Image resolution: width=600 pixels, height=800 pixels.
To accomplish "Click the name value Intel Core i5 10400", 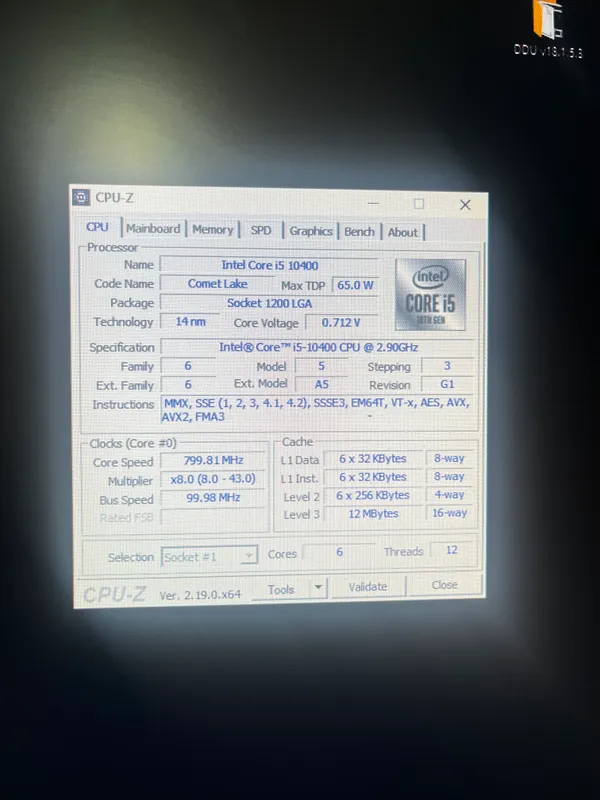I will coord(269,265).
